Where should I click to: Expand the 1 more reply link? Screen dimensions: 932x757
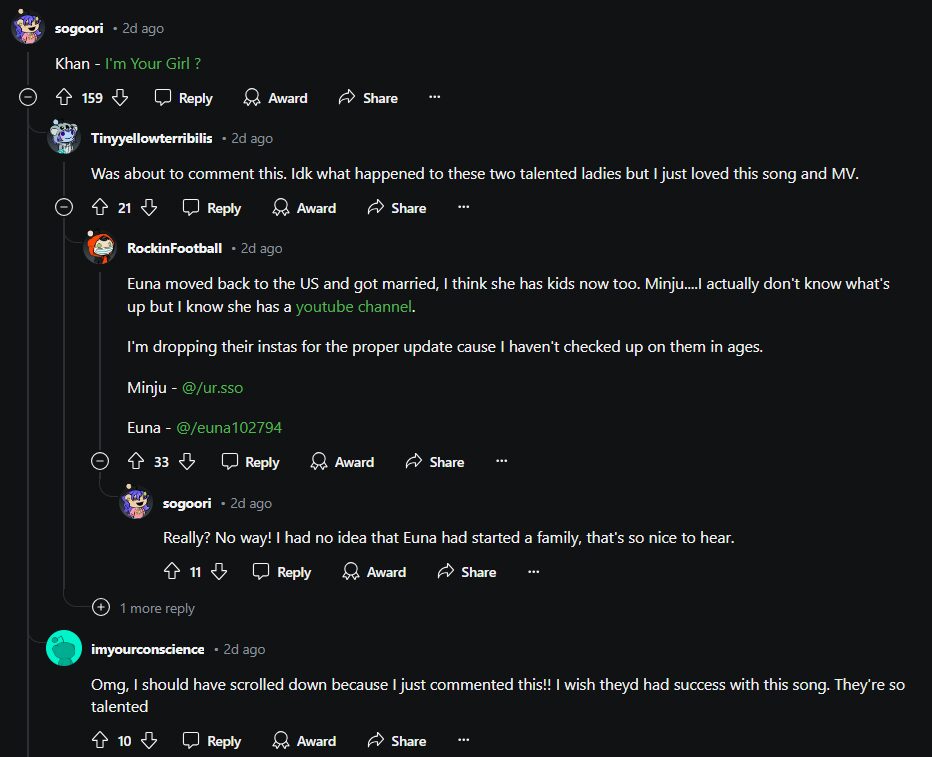156,608
